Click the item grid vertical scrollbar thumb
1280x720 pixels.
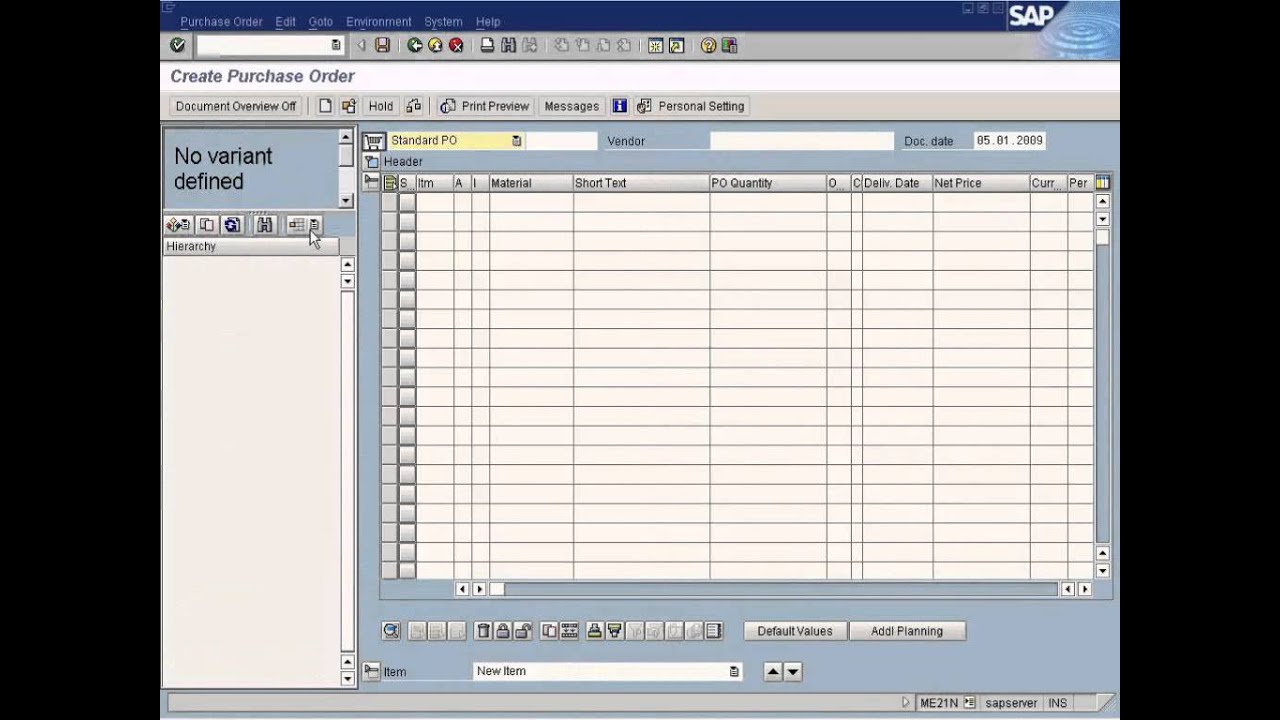[x=1102, y=237]
